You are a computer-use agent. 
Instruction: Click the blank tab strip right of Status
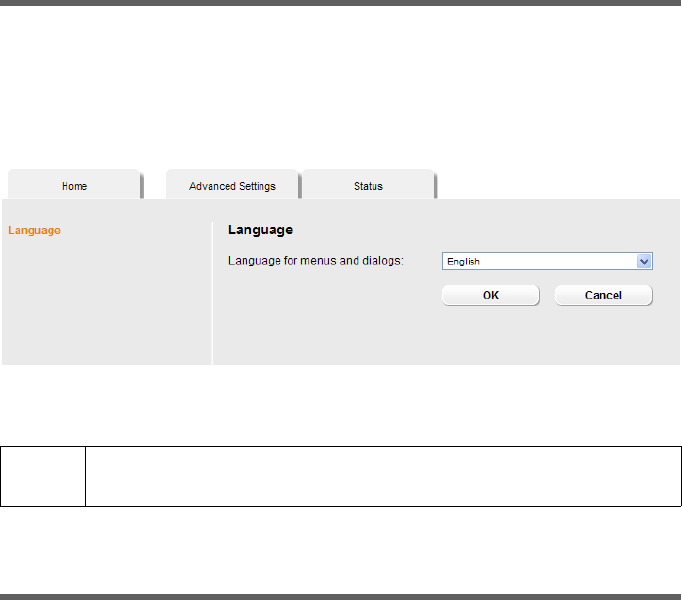560,186
